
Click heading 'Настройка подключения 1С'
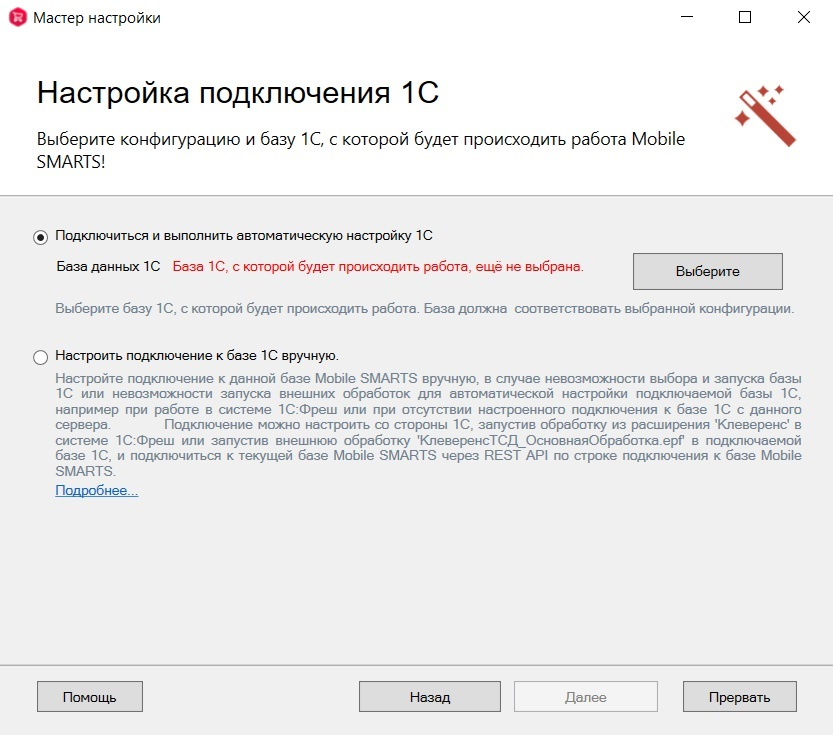pyautogui.click(x=237, y=93)
